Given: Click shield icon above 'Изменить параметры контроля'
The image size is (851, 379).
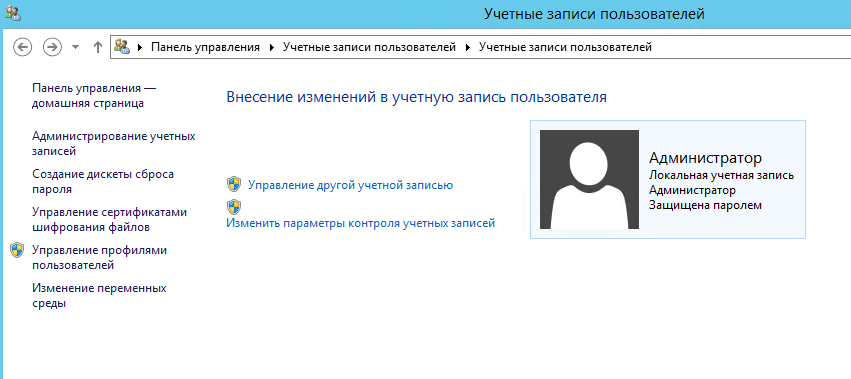Looking at the screenshot, I should click(x=233, y=207).
